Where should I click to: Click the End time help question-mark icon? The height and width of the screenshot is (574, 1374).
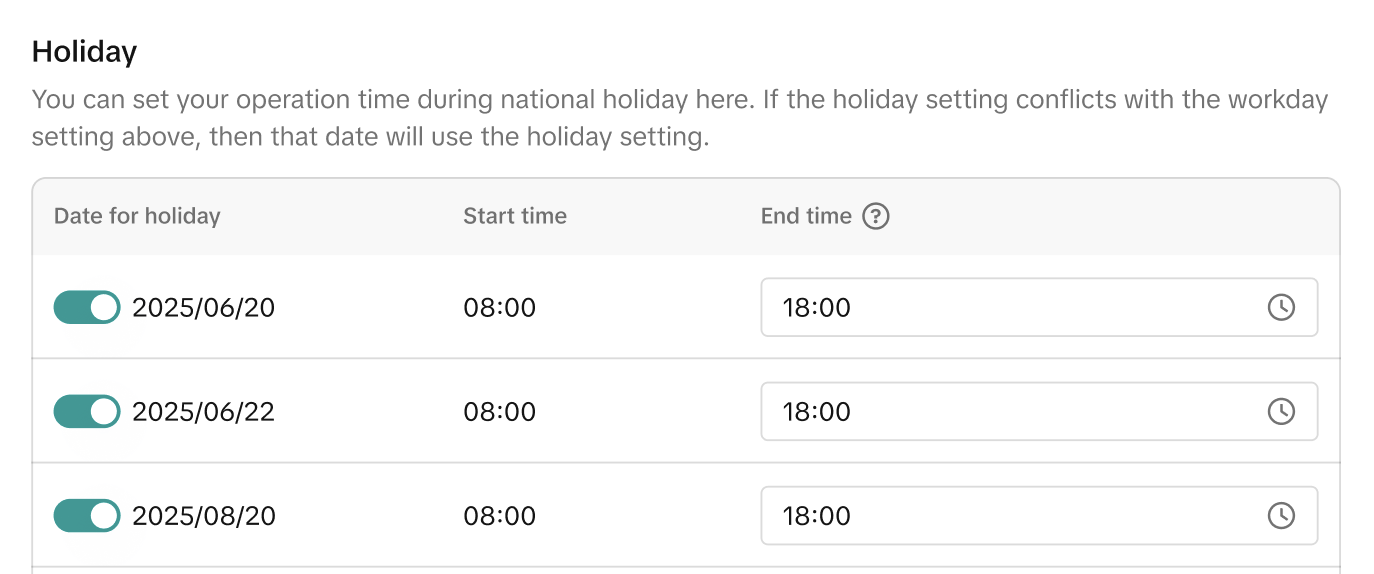coord(876,216)
